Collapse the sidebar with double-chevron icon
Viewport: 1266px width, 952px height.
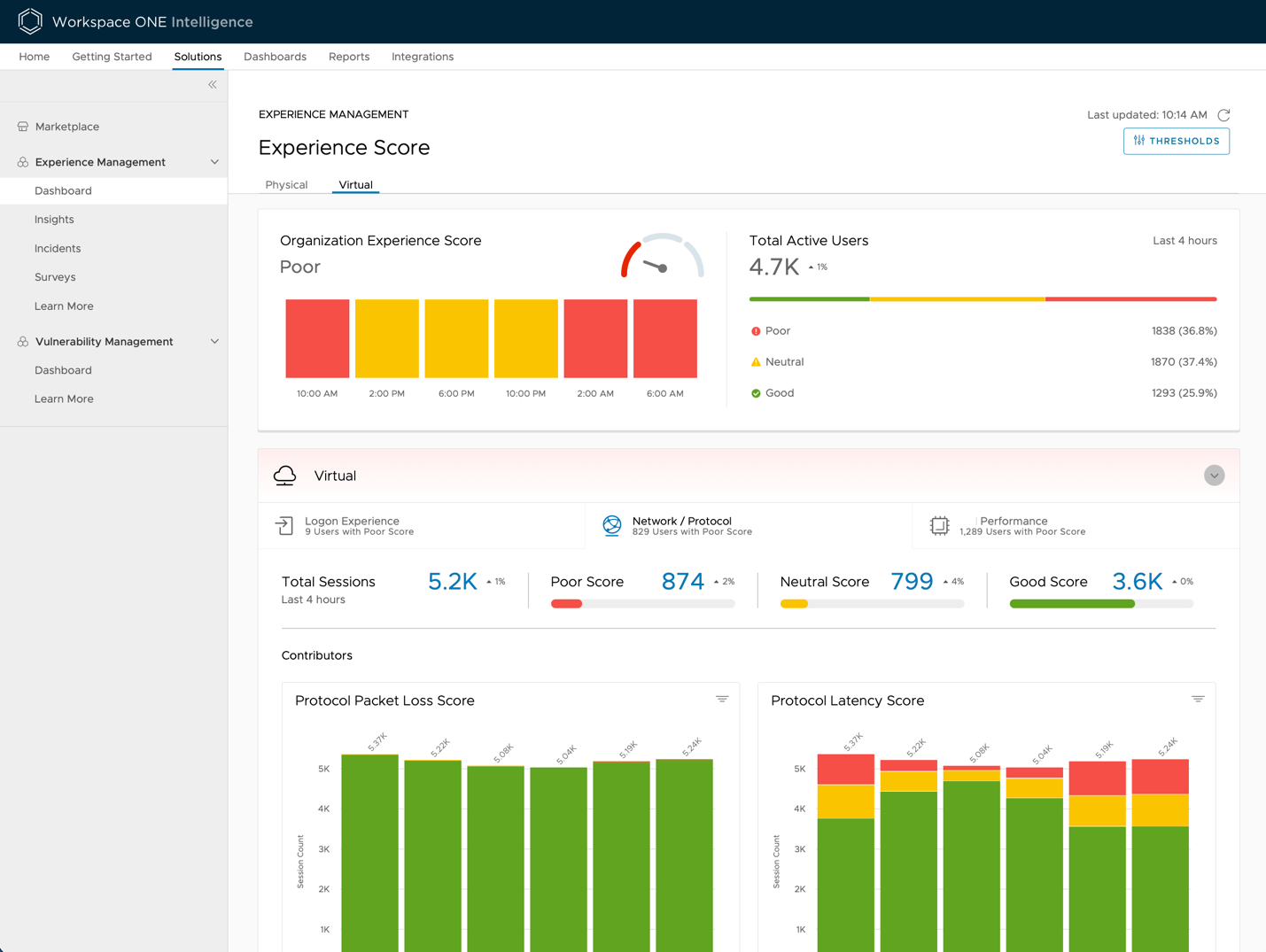[213, 85]
